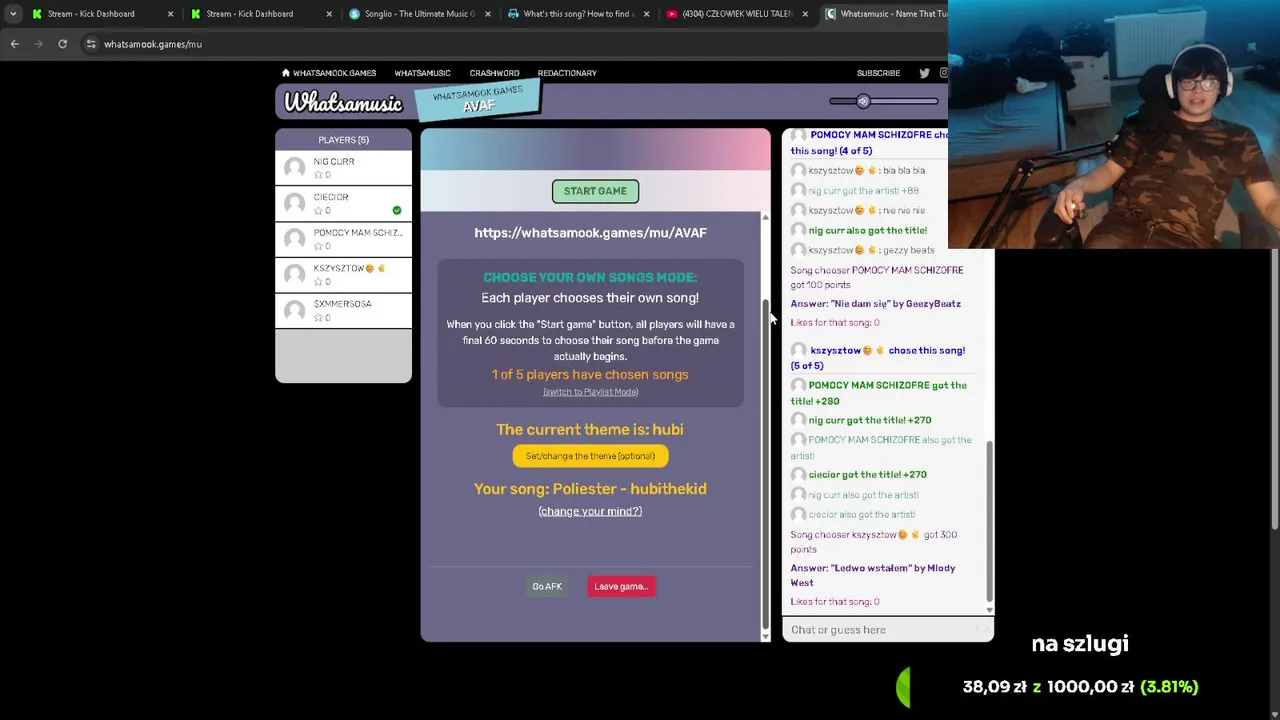Click 1 of 5 players have chosen songs
Screen dimensions: 1280x720
coord(590,375)
